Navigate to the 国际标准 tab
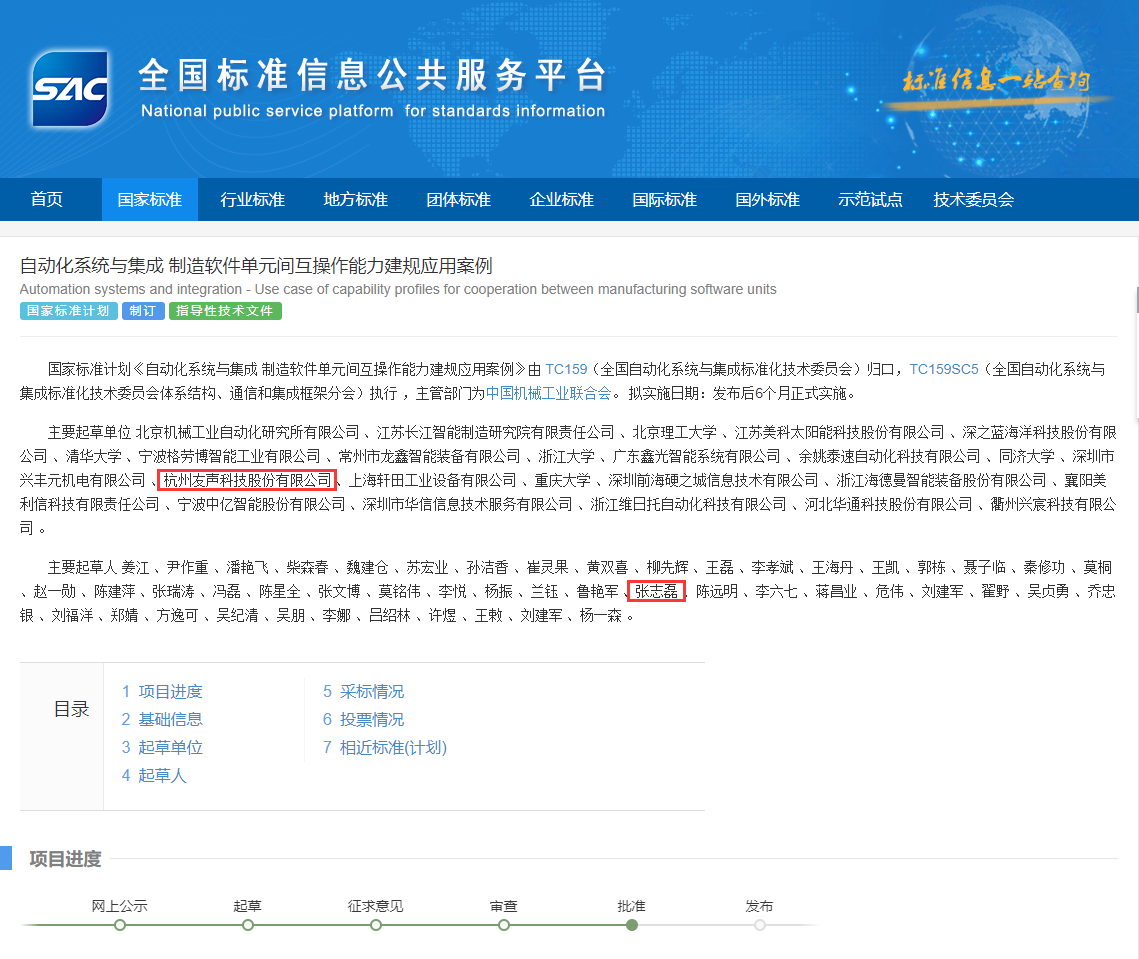The height and width of the screenshot is (959, 1139). click(x=664, y=199)
